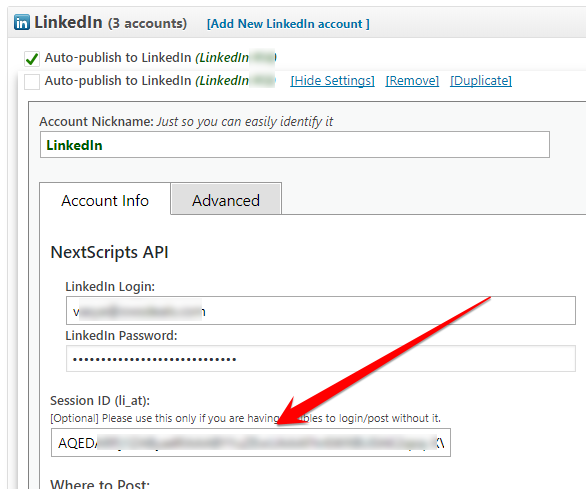Click the LinkedIn Password label
Viewport: 586px width, 489px height.
click(x=121, y=335)
